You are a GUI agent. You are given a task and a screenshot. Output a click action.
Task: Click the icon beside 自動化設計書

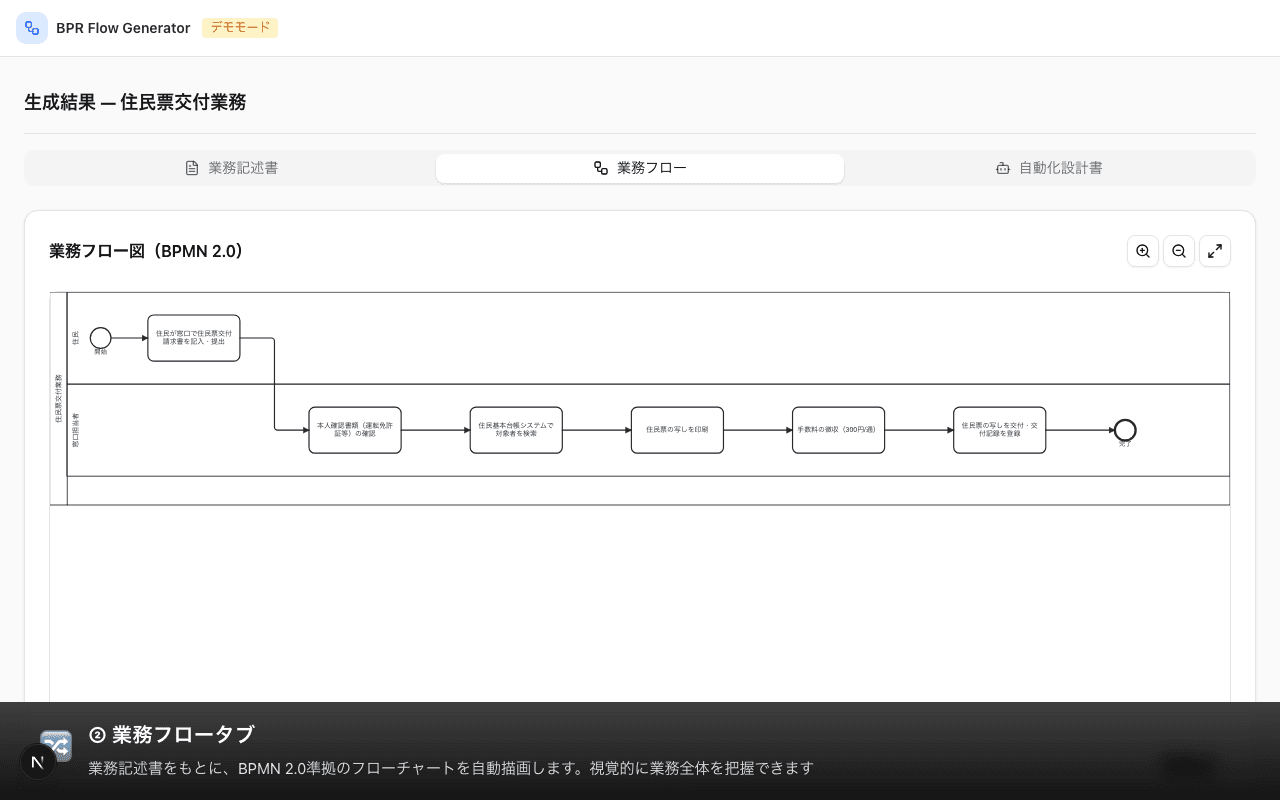(1003, 168)
